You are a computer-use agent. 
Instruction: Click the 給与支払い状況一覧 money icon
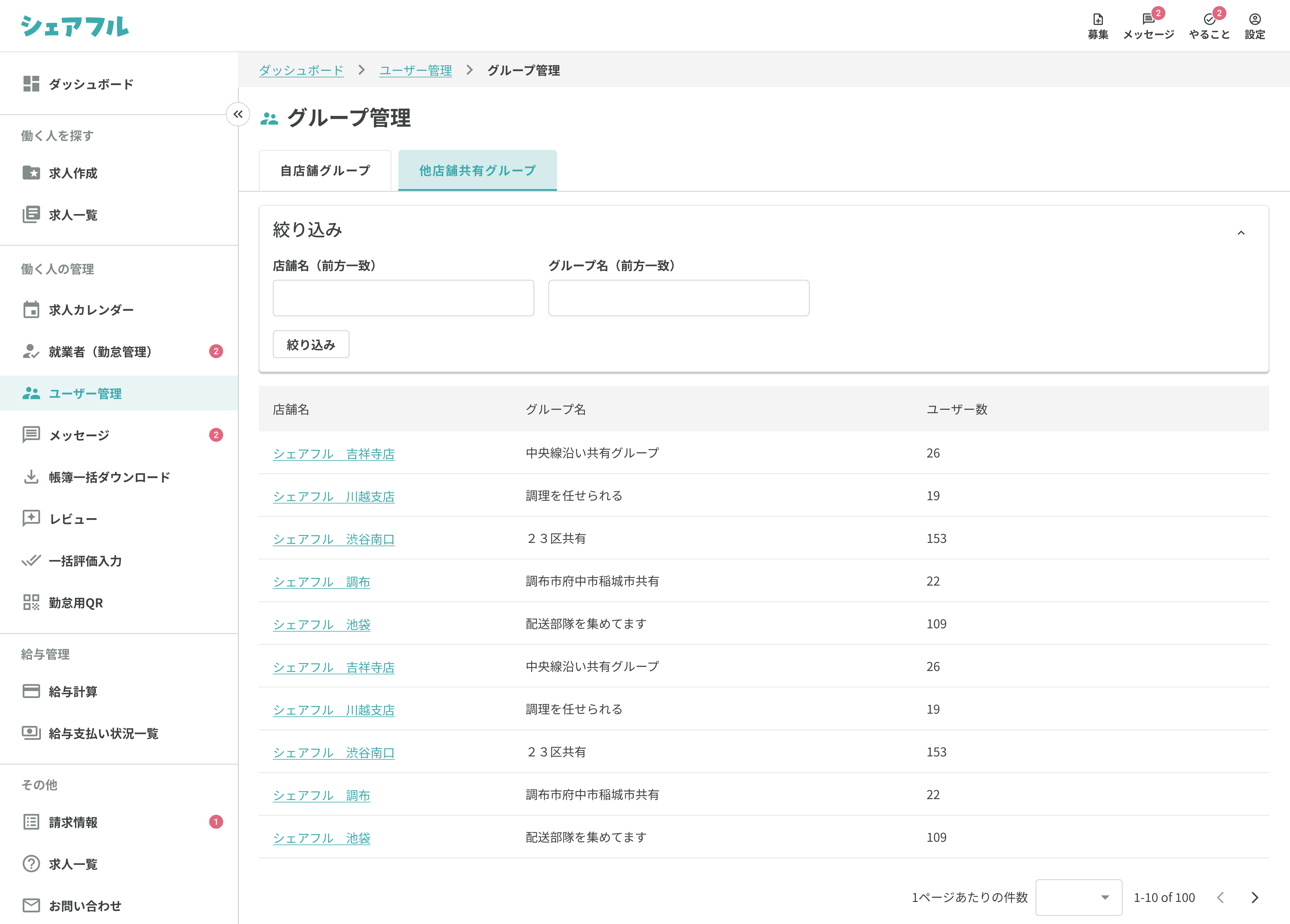tap(31, 732)
